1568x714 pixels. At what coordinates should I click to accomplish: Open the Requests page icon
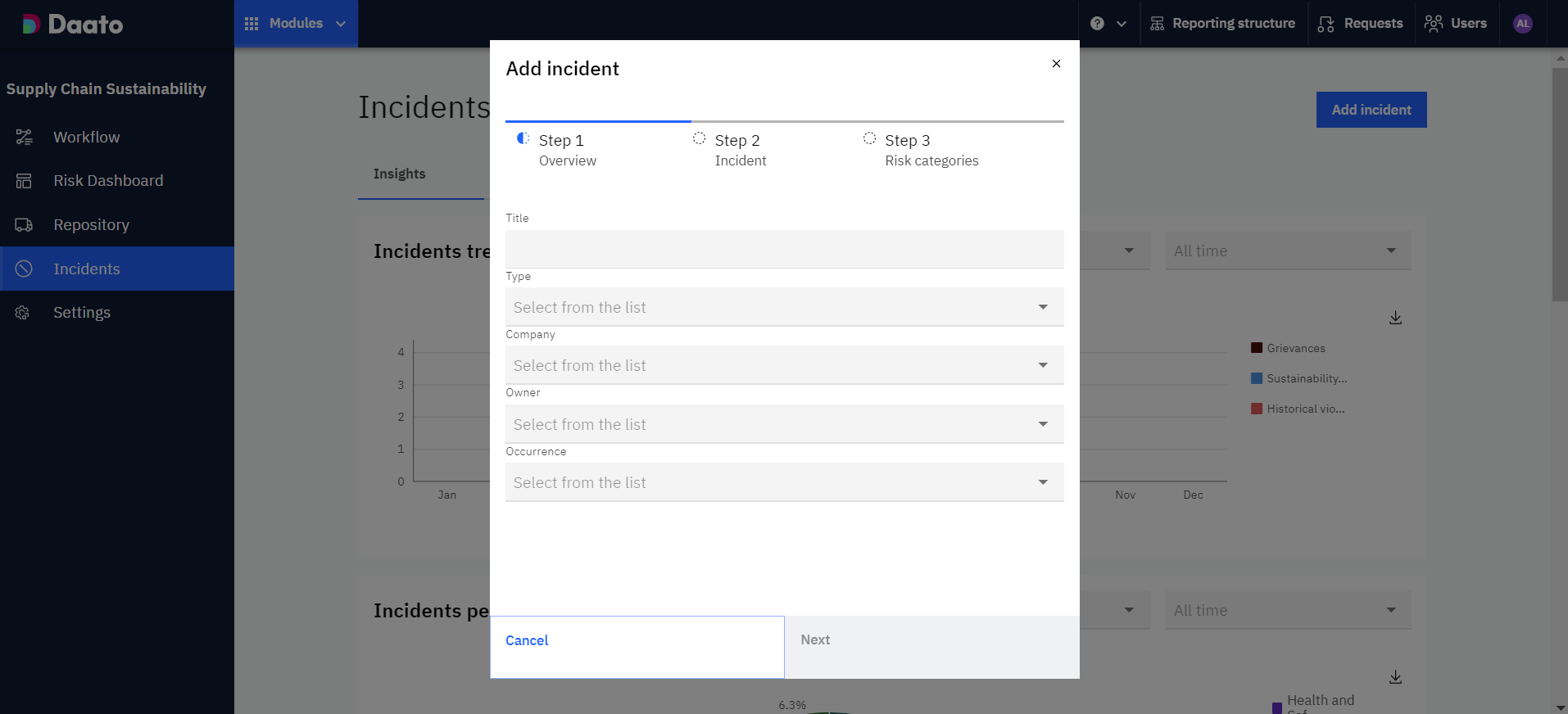tap(1326, 24)
